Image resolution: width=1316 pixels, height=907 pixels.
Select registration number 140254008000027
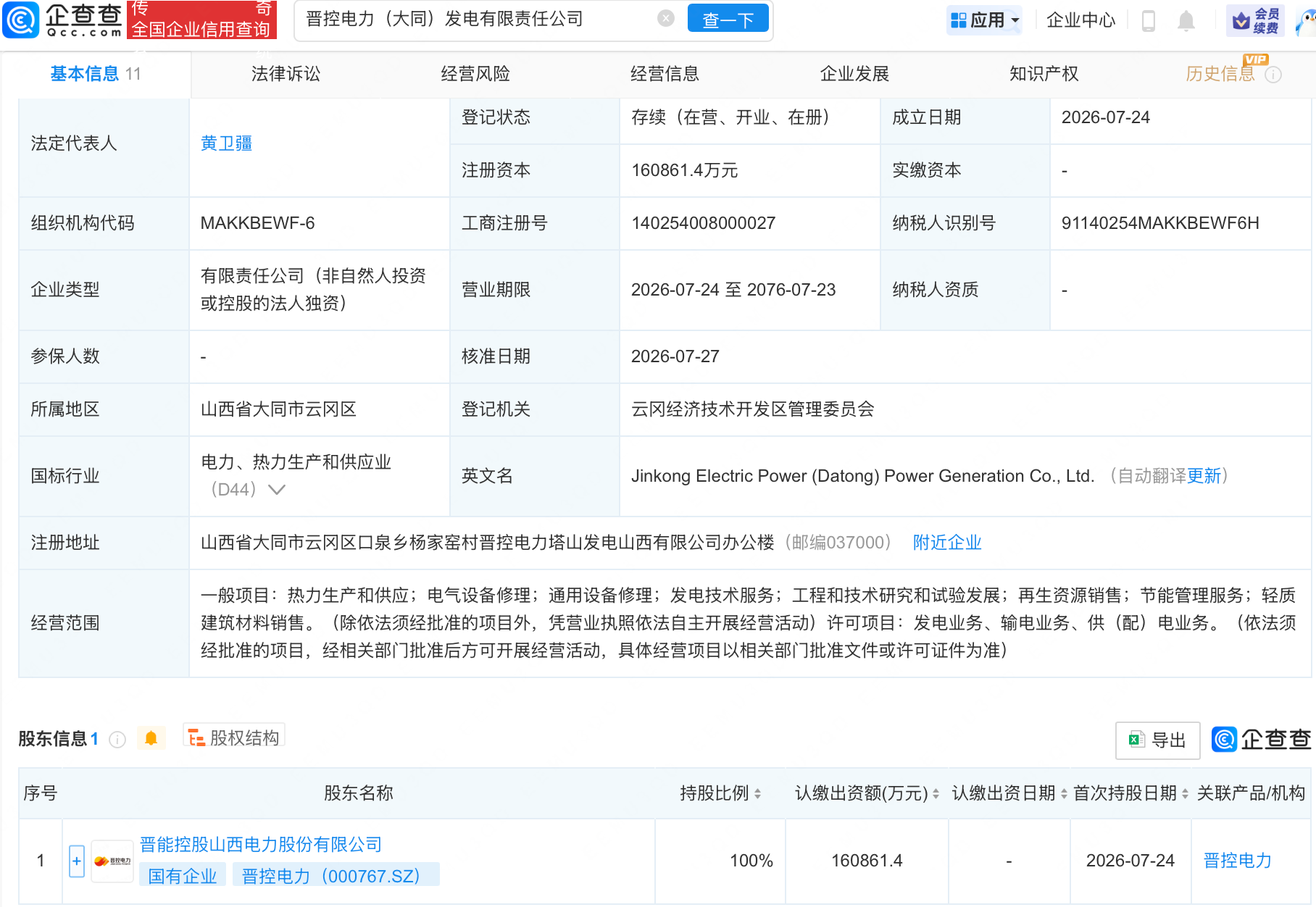pyautogui.click(x=703, y=223)
